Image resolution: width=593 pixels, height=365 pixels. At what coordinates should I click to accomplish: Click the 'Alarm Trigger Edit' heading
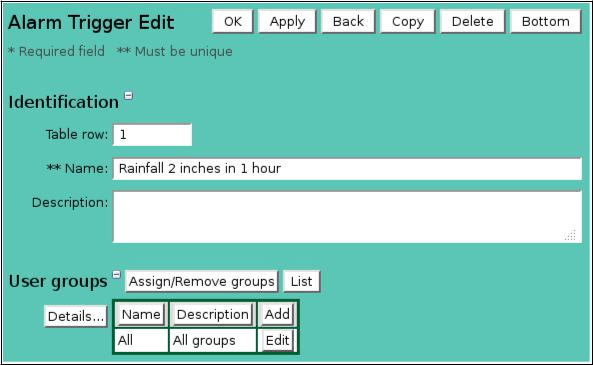91,22
